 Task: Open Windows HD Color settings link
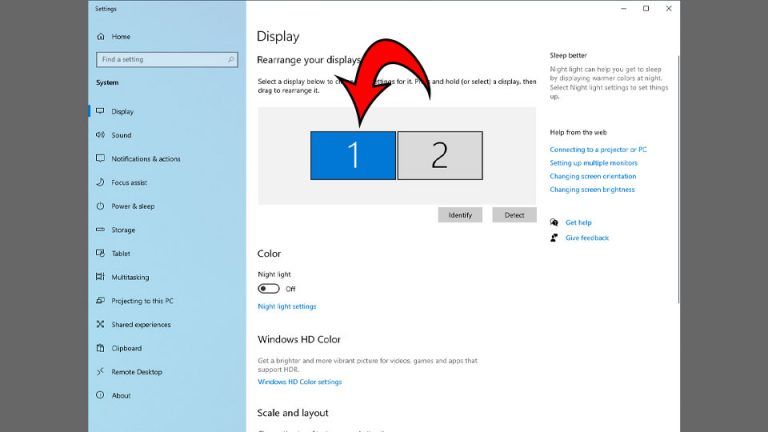point(299,382)
